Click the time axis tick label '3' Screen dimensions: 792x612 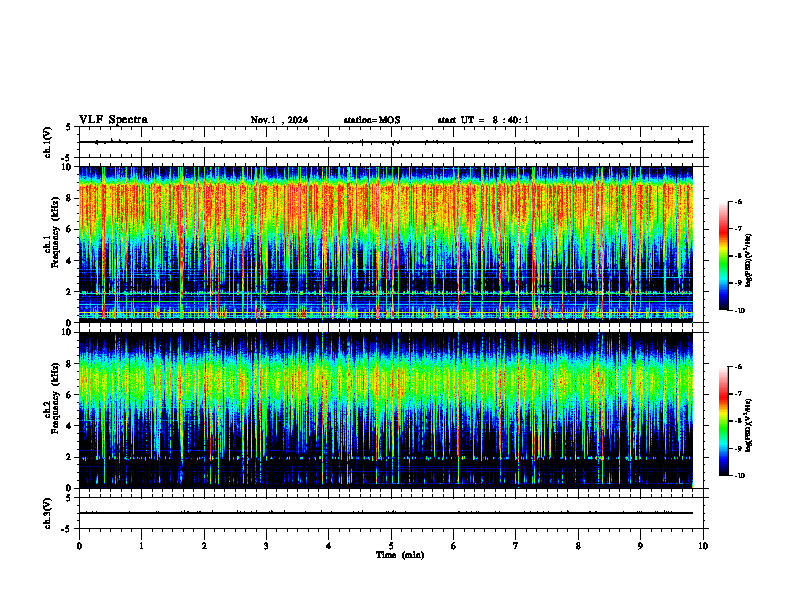point(266,546)
